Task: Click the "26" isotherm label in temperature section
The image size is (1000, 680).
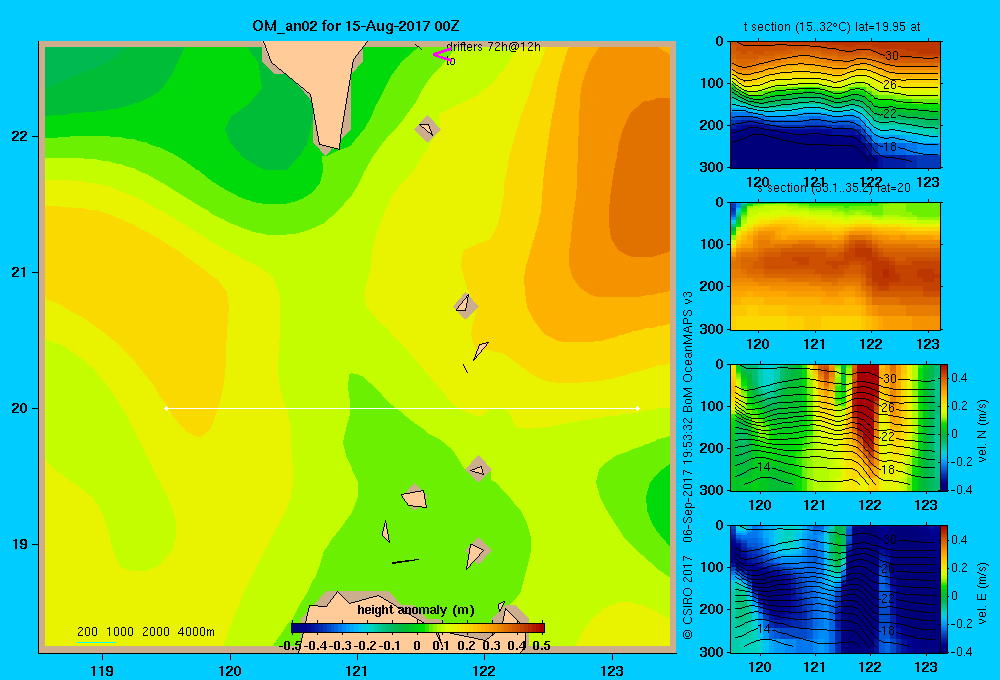Action: click(890, 84)
